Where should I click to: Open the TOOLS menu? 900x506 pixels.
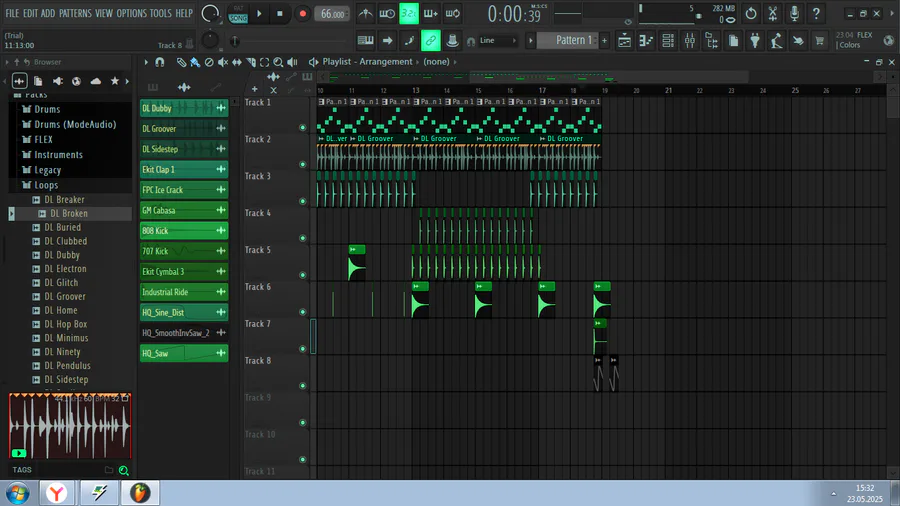(x=161, y=13)
